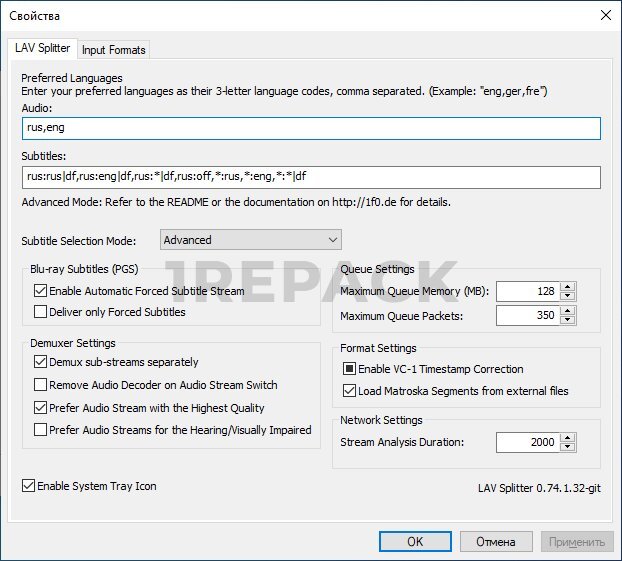Toggle Demux sub-streams separately checkbox

point(40,362)
